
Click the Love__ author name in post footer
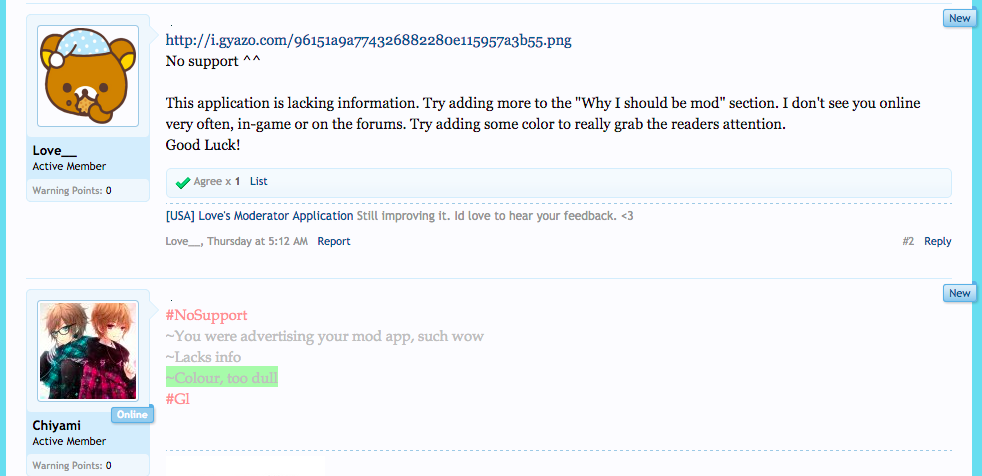[183, 241]
